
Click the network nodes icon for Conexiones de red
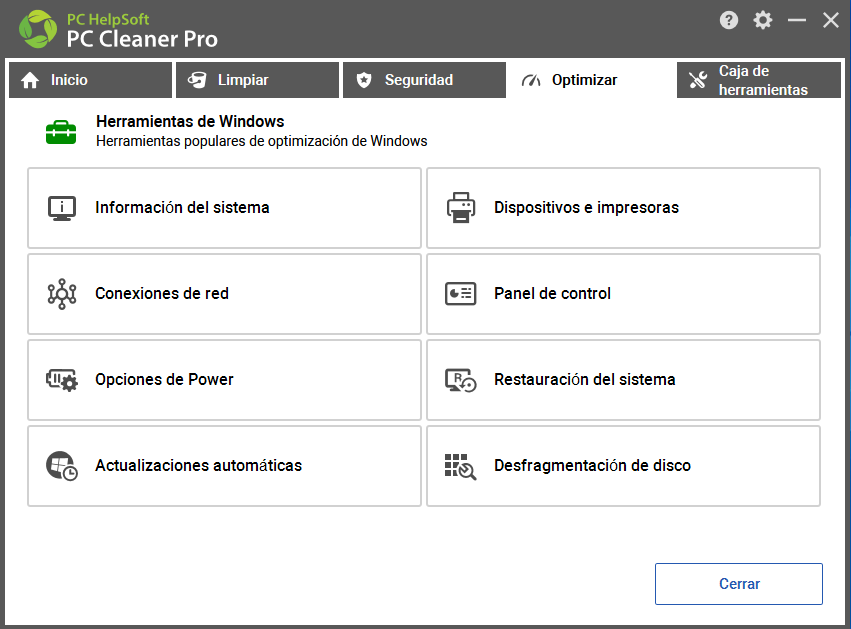[x=62, y=294]
